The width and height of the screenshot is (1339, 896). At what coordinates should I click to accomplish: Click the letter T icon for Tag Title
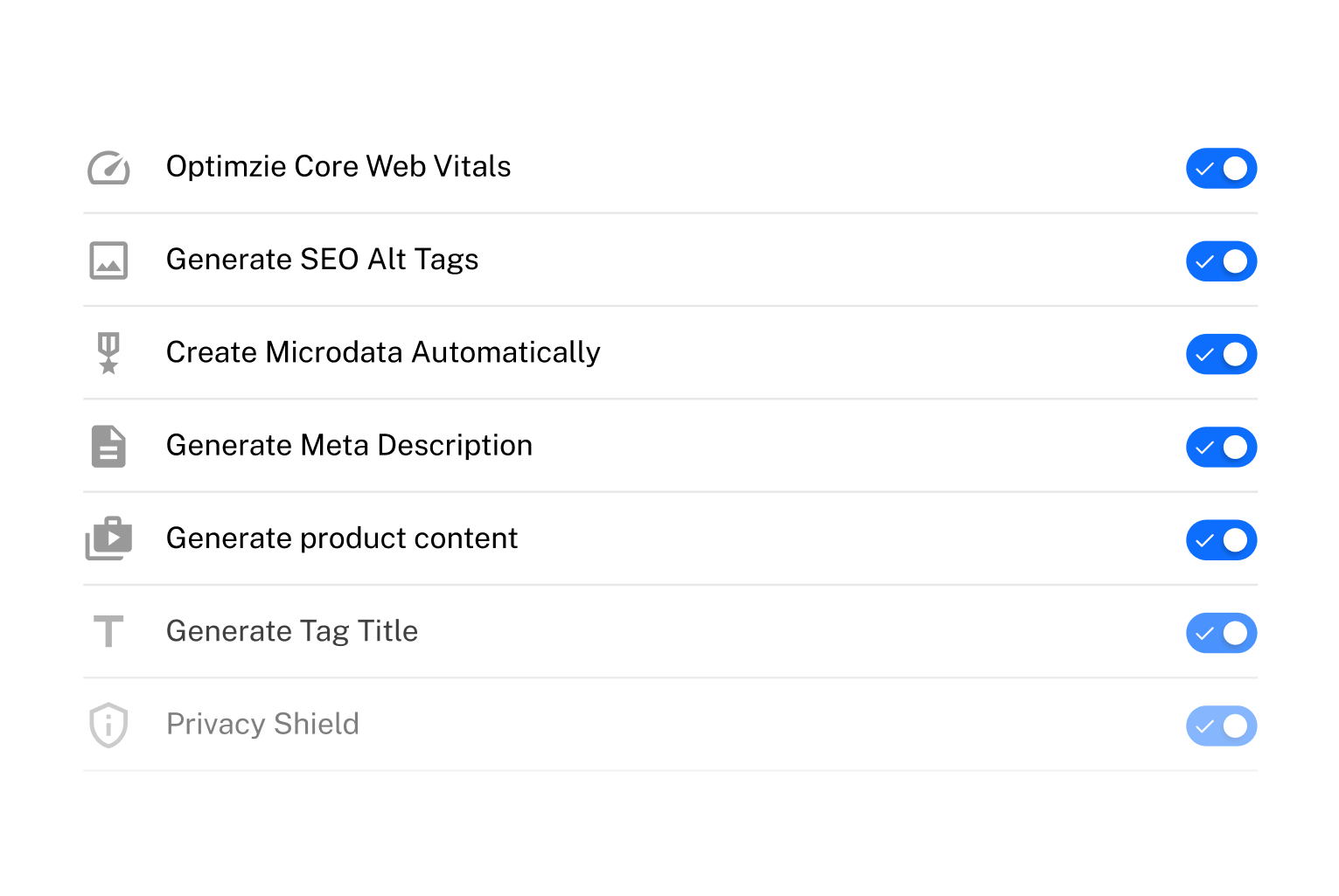(108, 631)
